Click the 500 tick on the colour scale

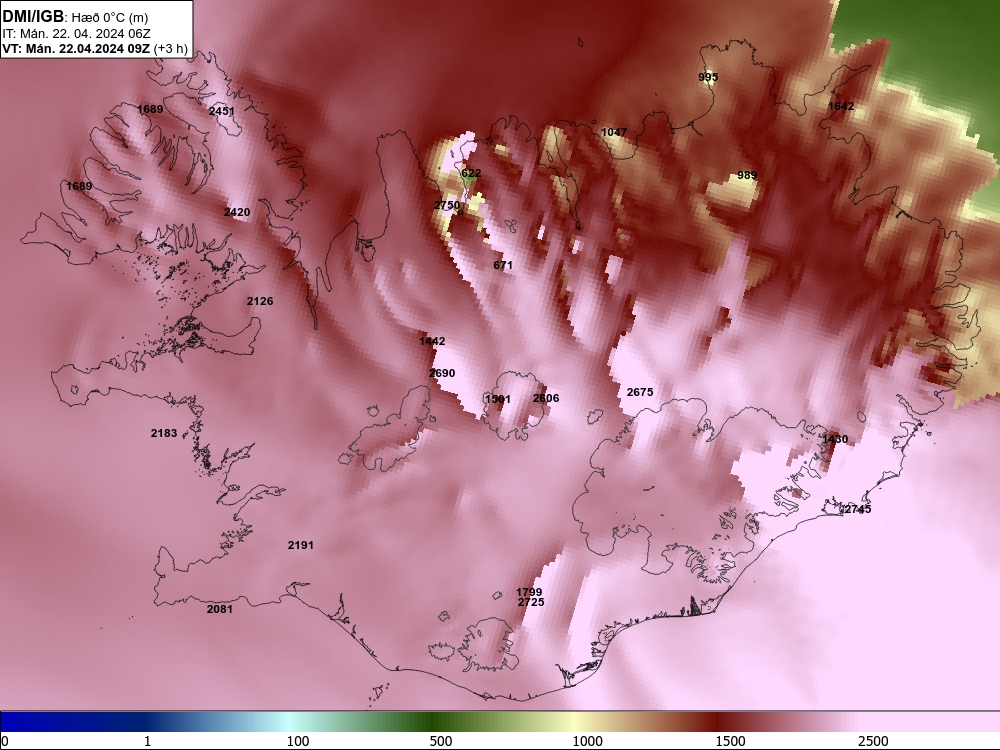tap(441, 741)
